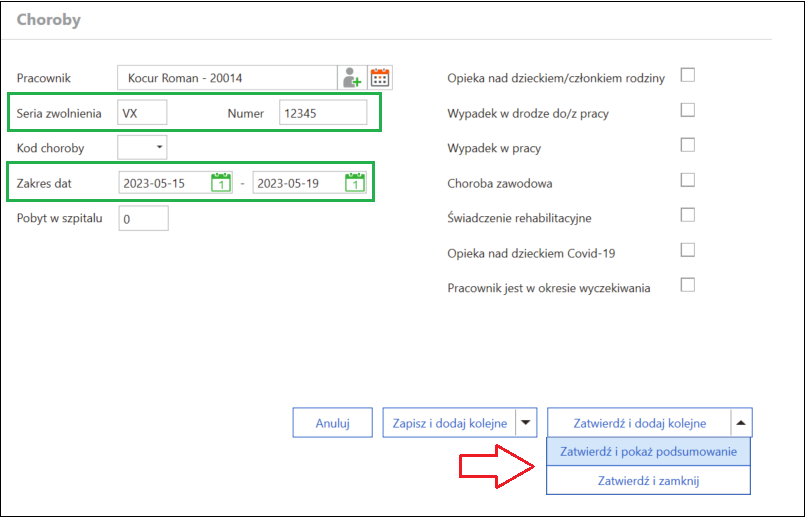Click the Seria zwolnienia label
The image size is (807, 518).
(x=59, y=113)
